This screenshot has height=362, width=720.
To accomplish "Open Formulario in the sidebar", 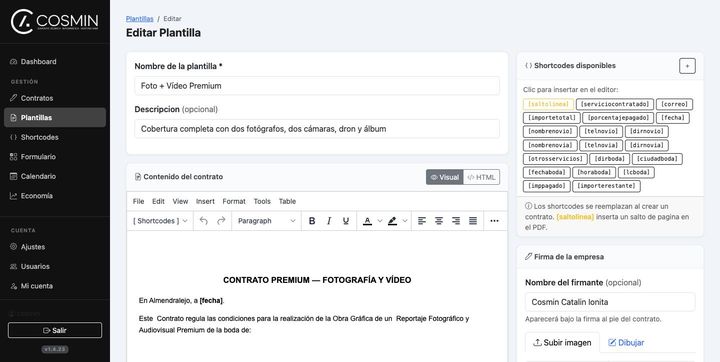I will (55, 157).
